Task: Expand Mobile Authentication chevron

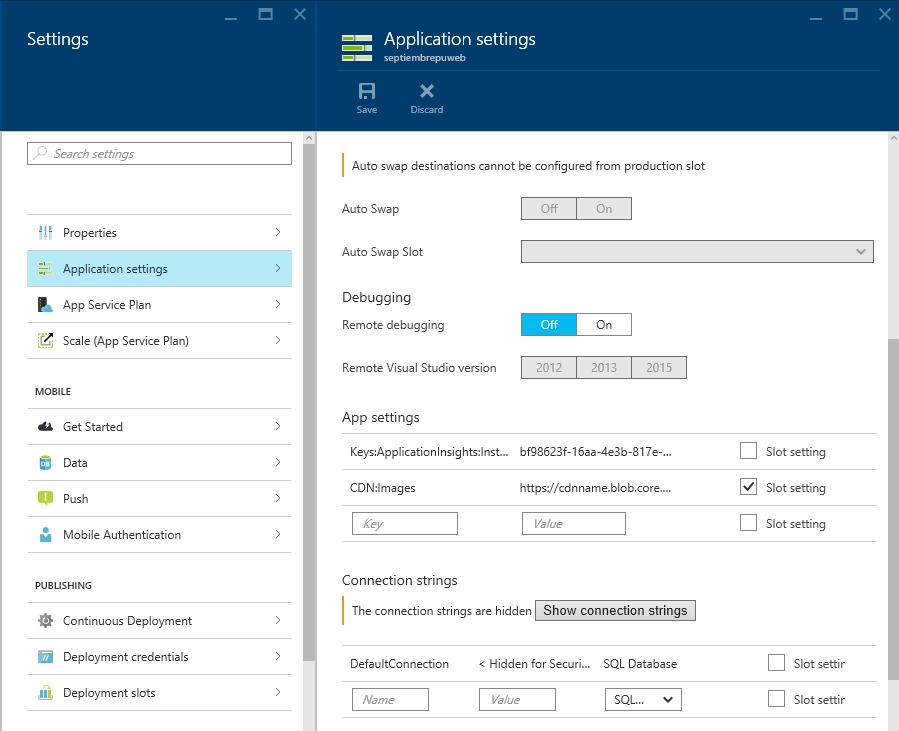Action: click(278, 534)
